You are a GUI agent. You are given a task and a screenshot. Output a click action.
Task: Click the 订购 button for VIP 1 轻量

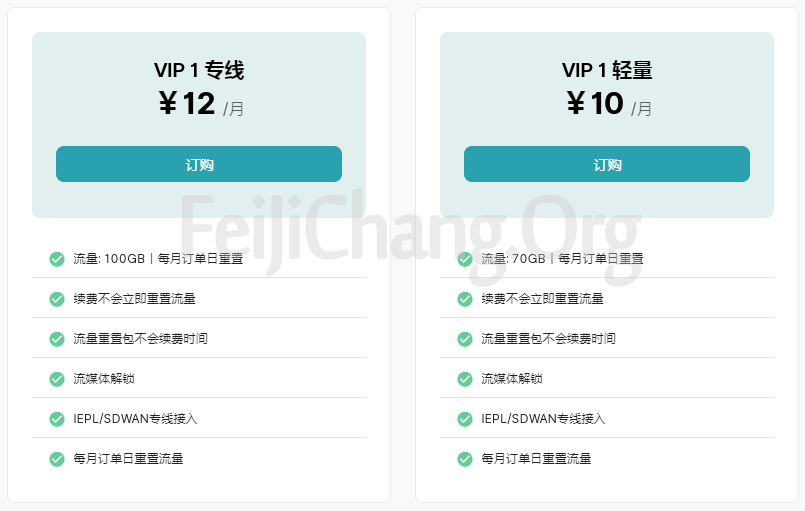[x=607, y=164]
